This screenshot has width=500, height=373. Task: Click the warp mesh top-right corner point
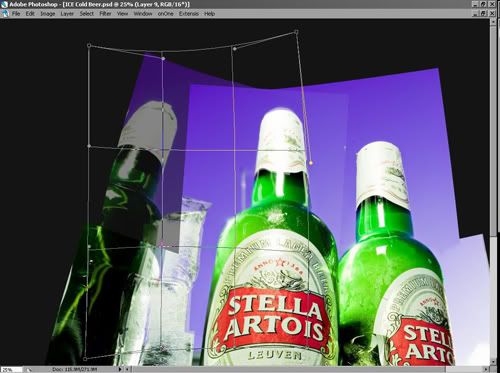pos(296,32)
